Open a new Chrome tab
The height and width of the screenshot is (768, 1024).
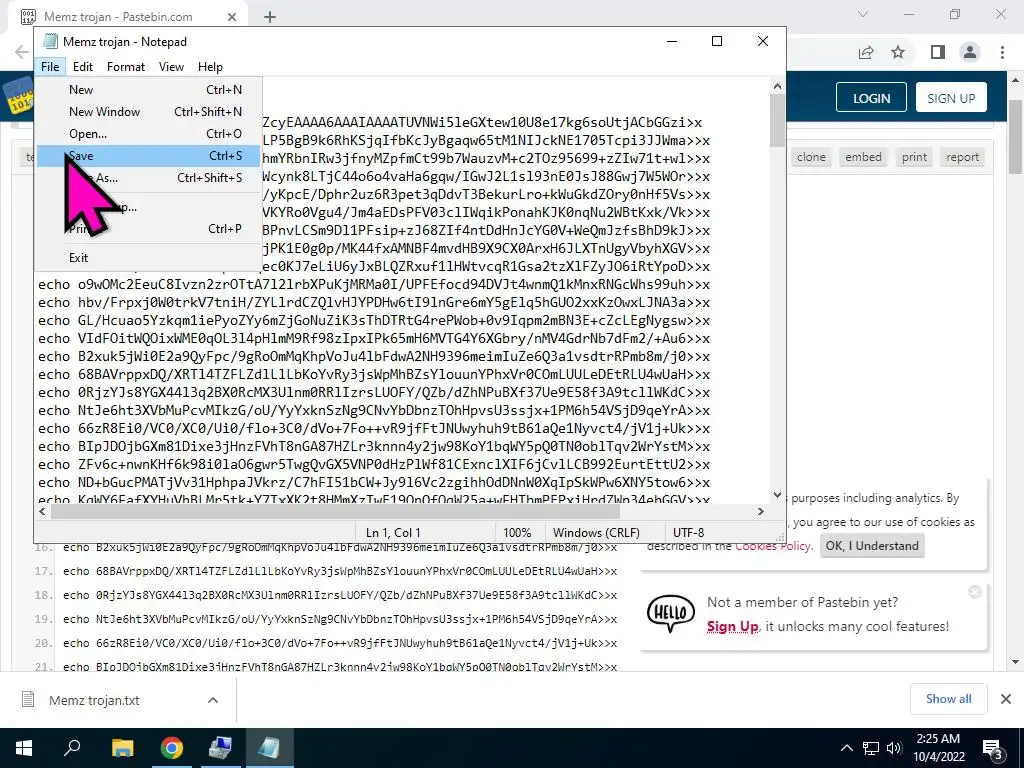(x=270, y=17)
